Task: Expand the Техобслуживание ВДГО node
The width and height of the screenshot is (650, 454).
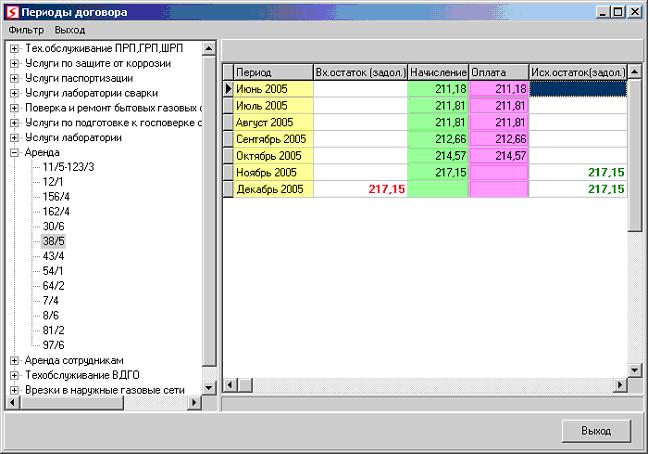Action: [15, 375]
